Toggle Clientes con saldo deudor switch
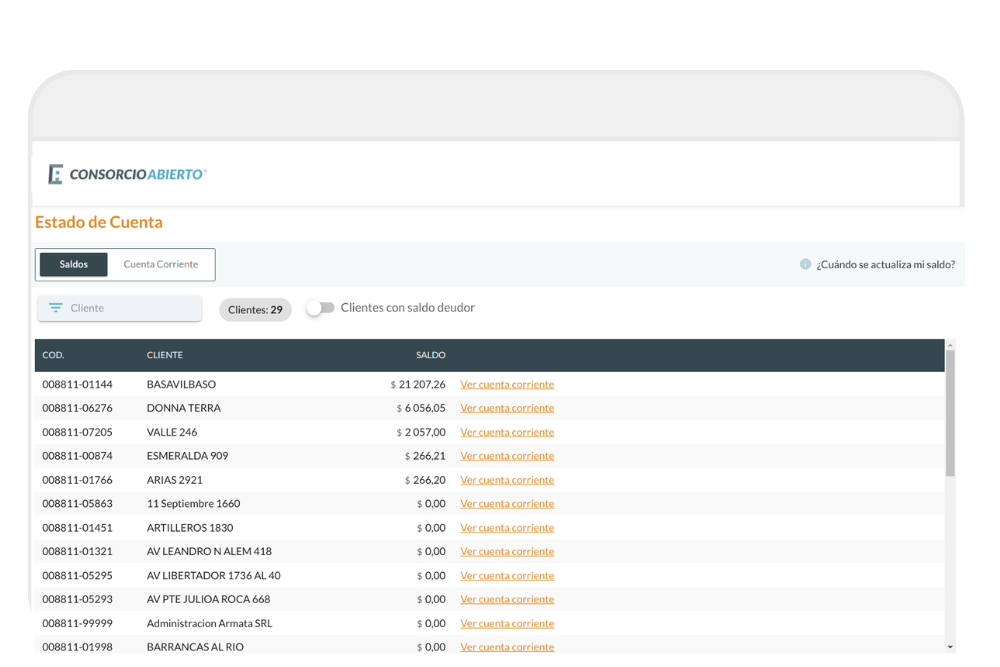 click(x=320, y=308)
